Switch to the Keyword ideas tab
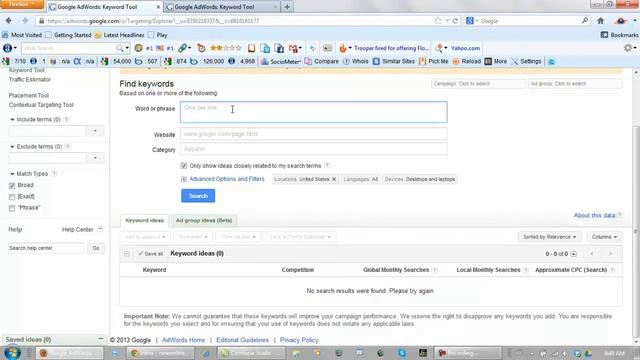The width and height of the screenshot is (640, 360). [x=144, y=220]
